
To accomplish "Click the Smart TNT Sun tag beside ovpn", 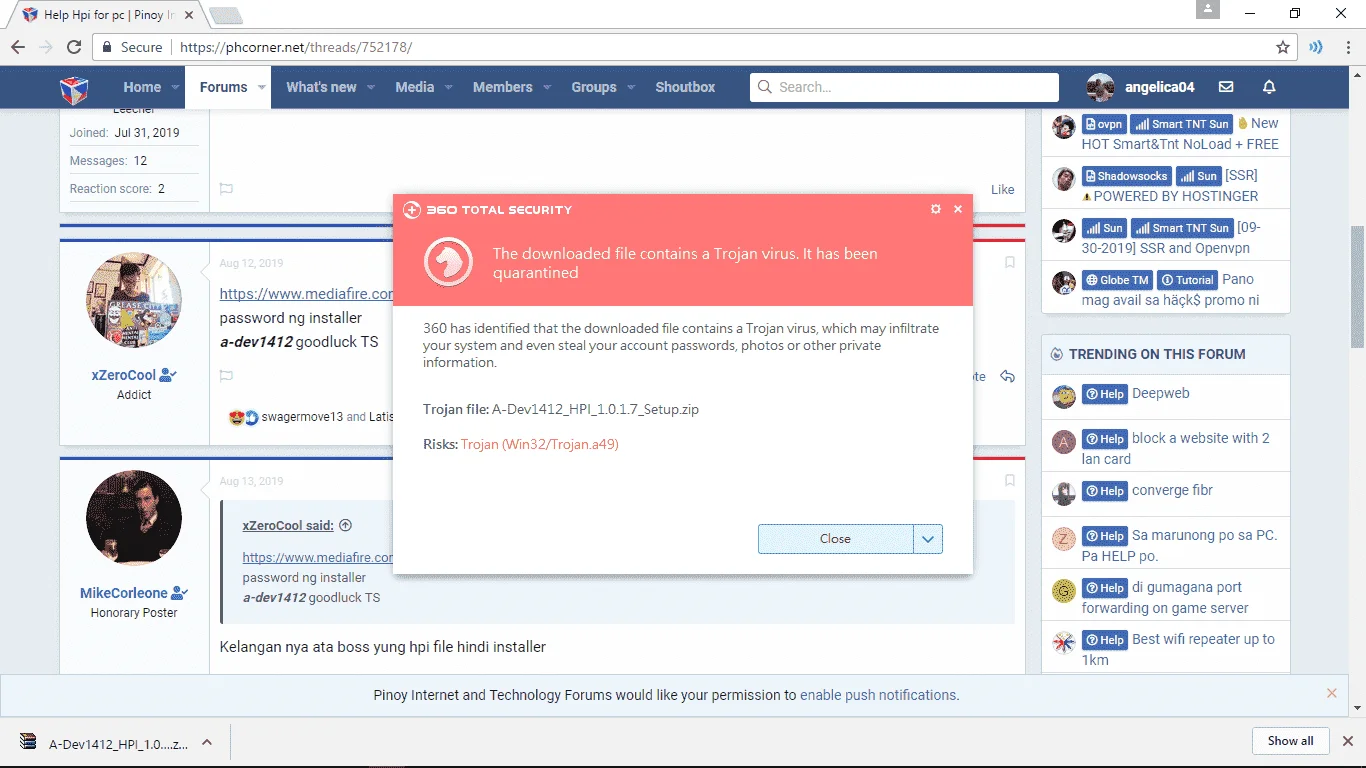I will click(1182, 124).
